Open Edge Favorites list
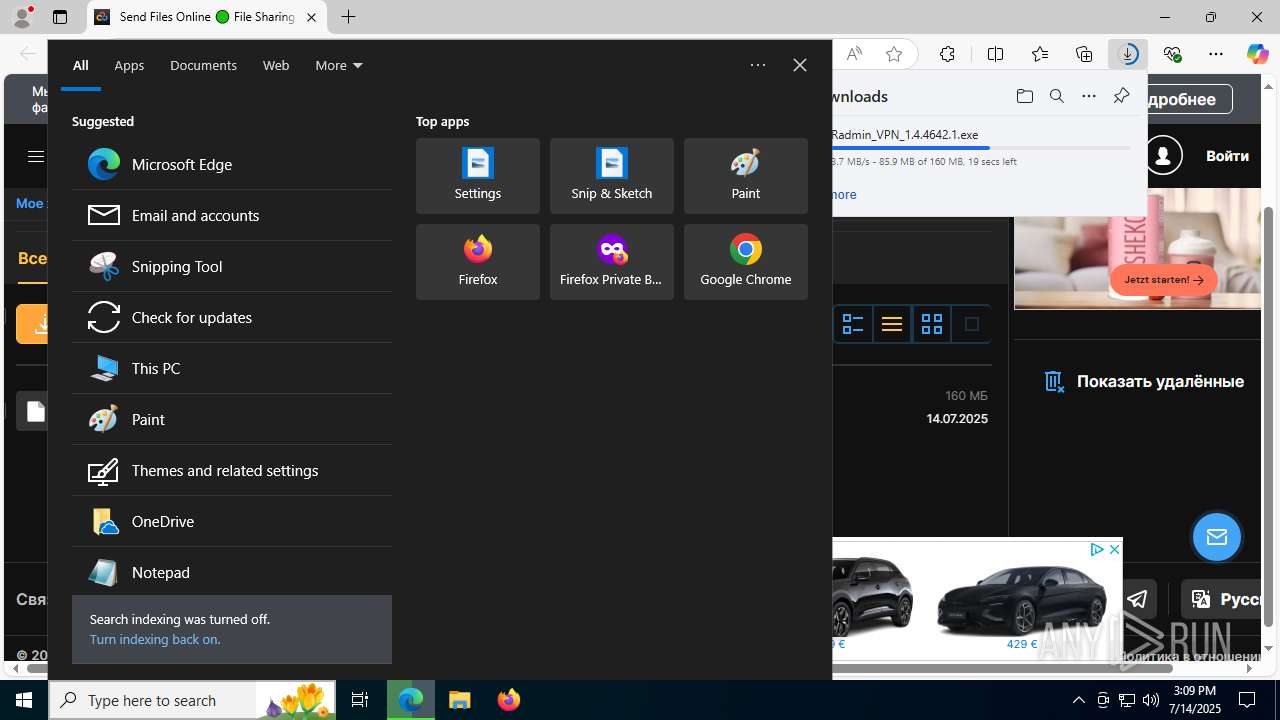The width and height of the screenshot is (1280, 720). point(1040,54)
